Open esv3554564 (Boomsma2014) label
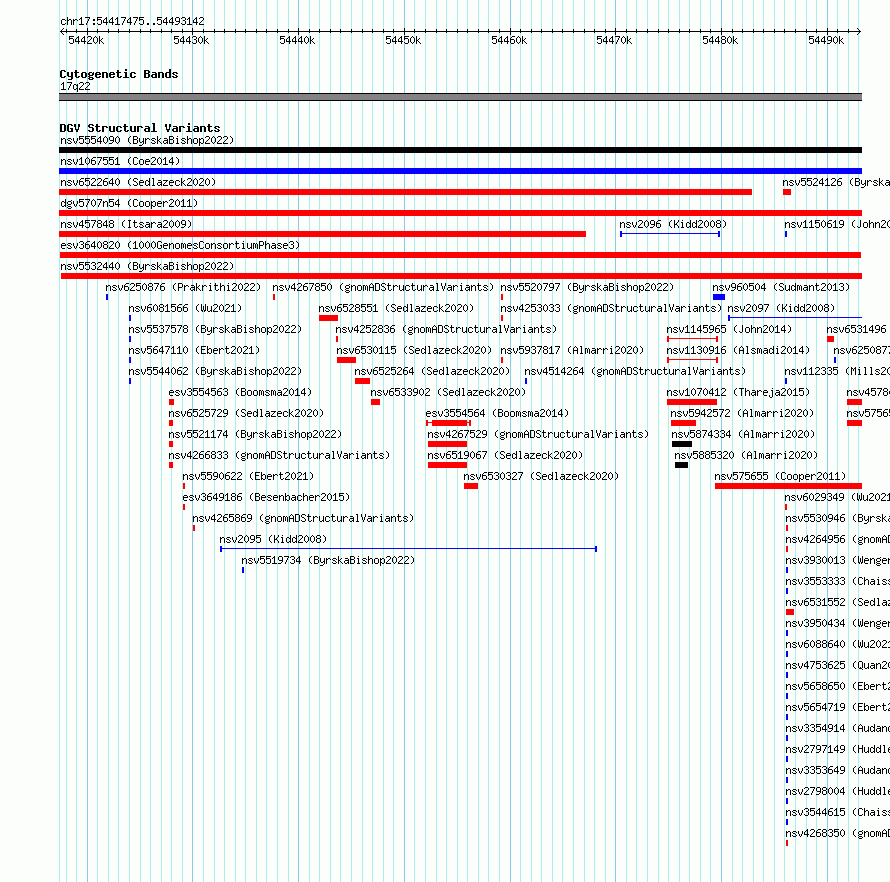The width and height of the screenshot is (890, 882). (497, 413)
